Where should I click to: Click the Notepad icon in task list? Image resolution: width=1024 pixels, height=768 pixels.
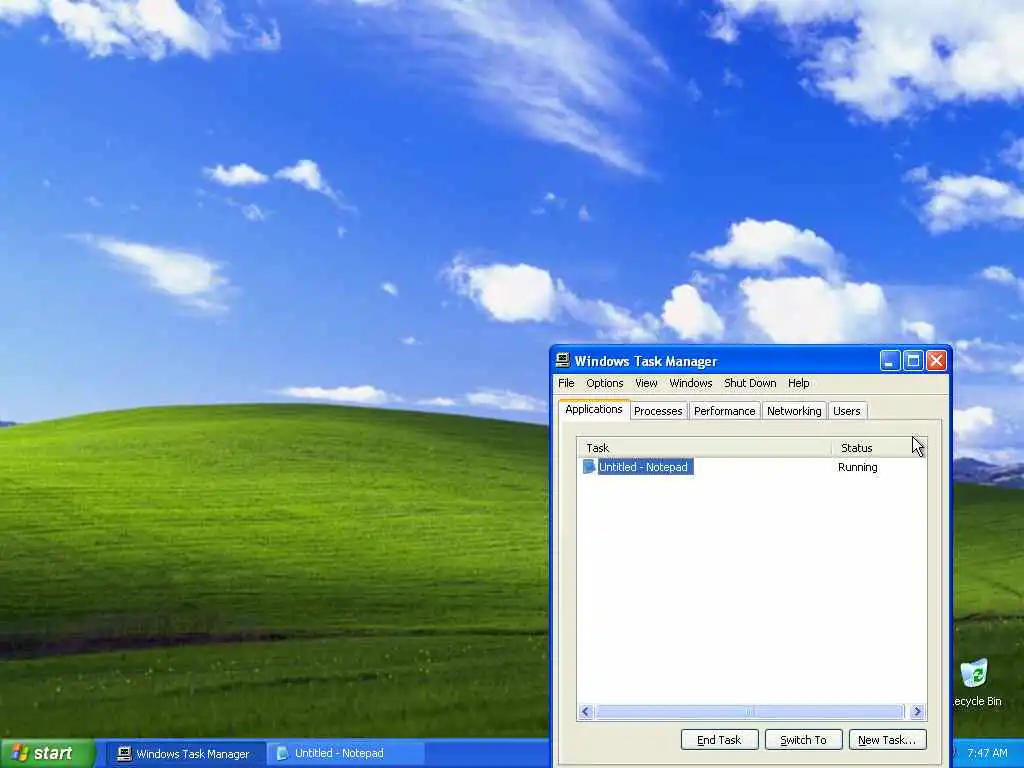[x=589, y=466]
